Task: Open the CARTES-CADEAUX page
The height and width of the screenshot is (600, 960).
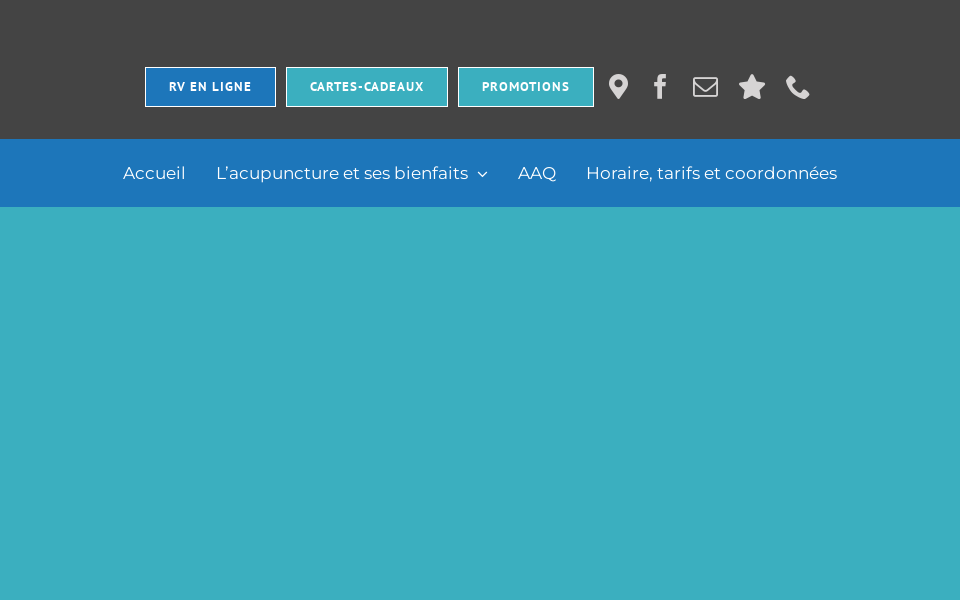Action: tap(366, 87)
